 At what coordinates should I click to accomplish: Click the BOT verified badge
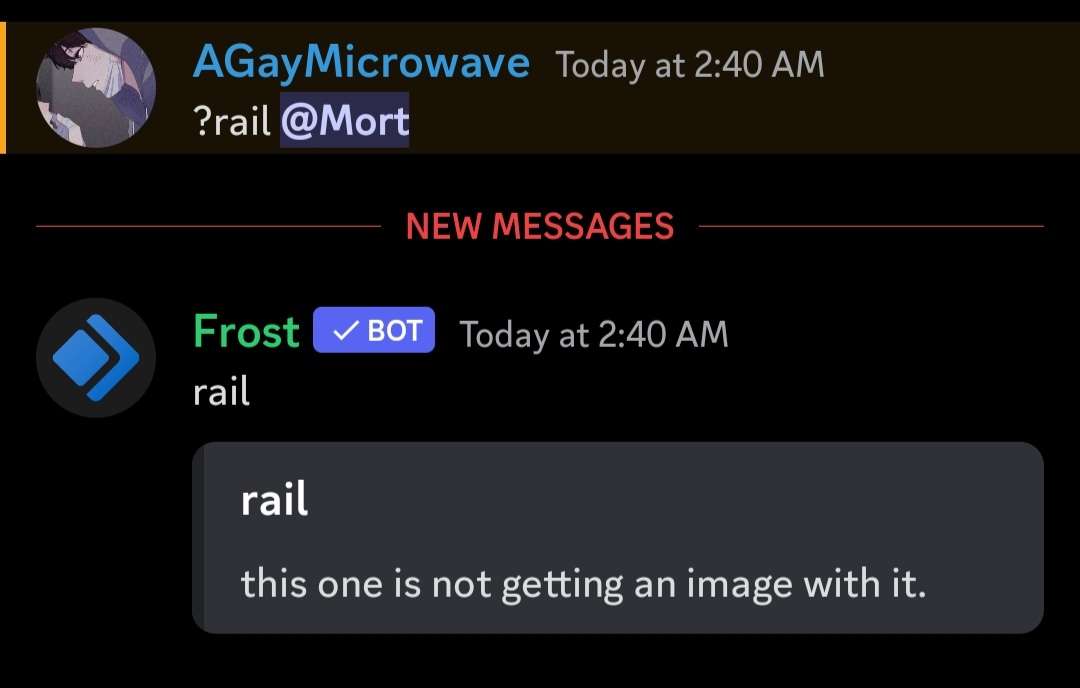374,331
